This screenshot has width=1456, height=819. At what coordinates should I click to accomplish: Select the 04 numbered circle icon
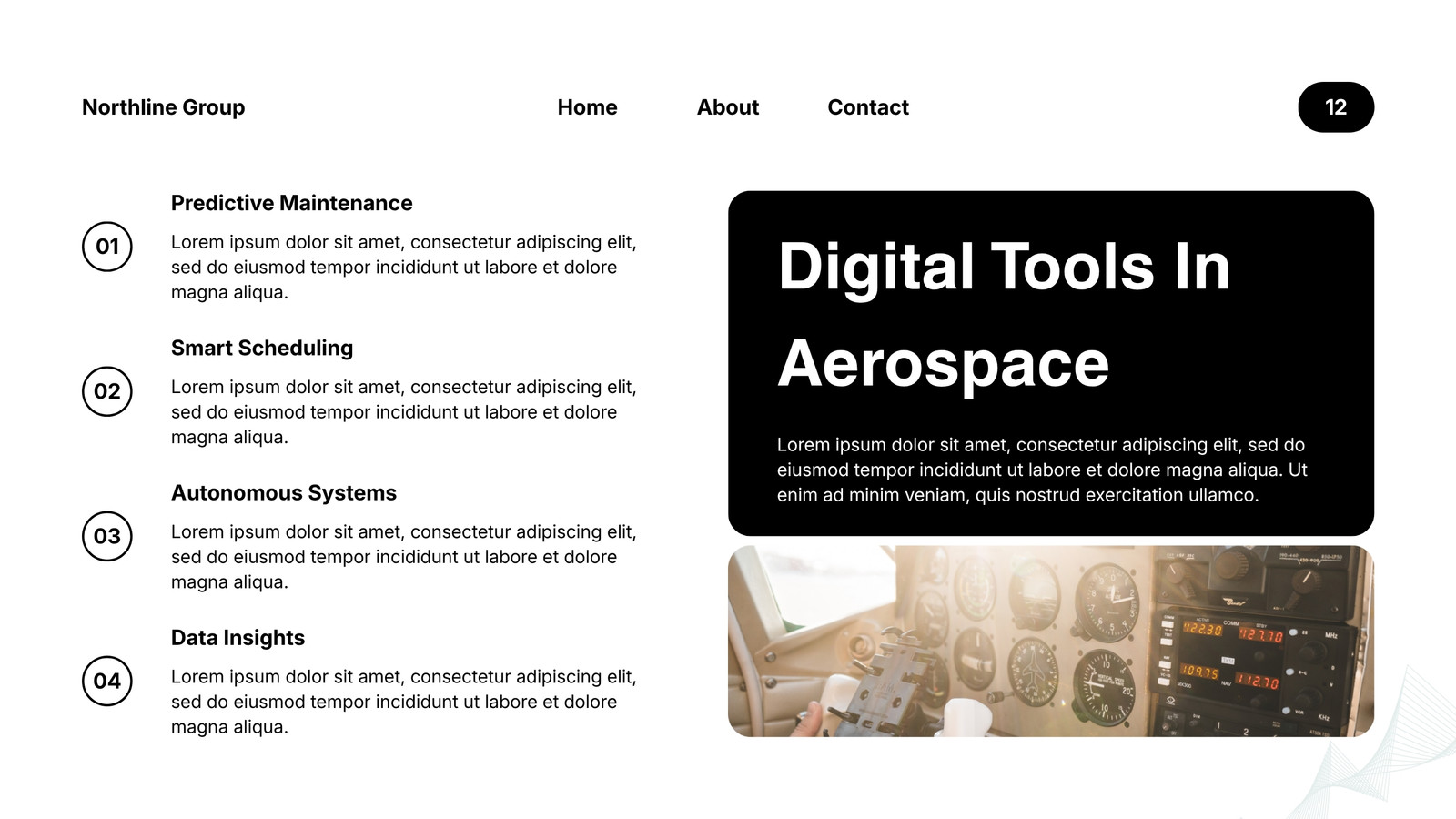point(107,681)
